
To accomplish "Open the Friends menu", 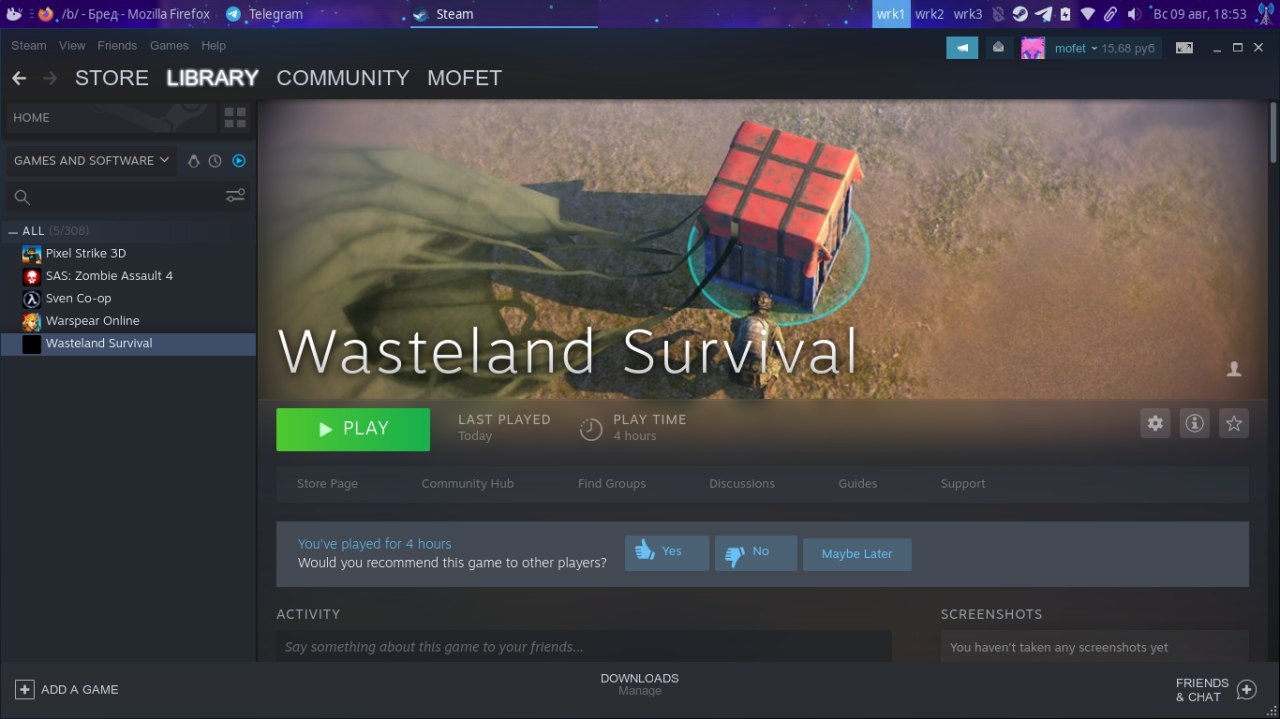I will 117,45.
